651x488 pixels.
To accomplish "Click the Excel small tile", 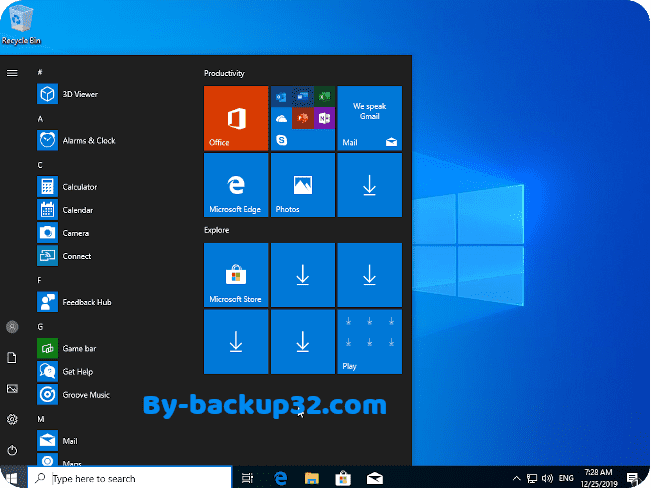I will (324, 97).
